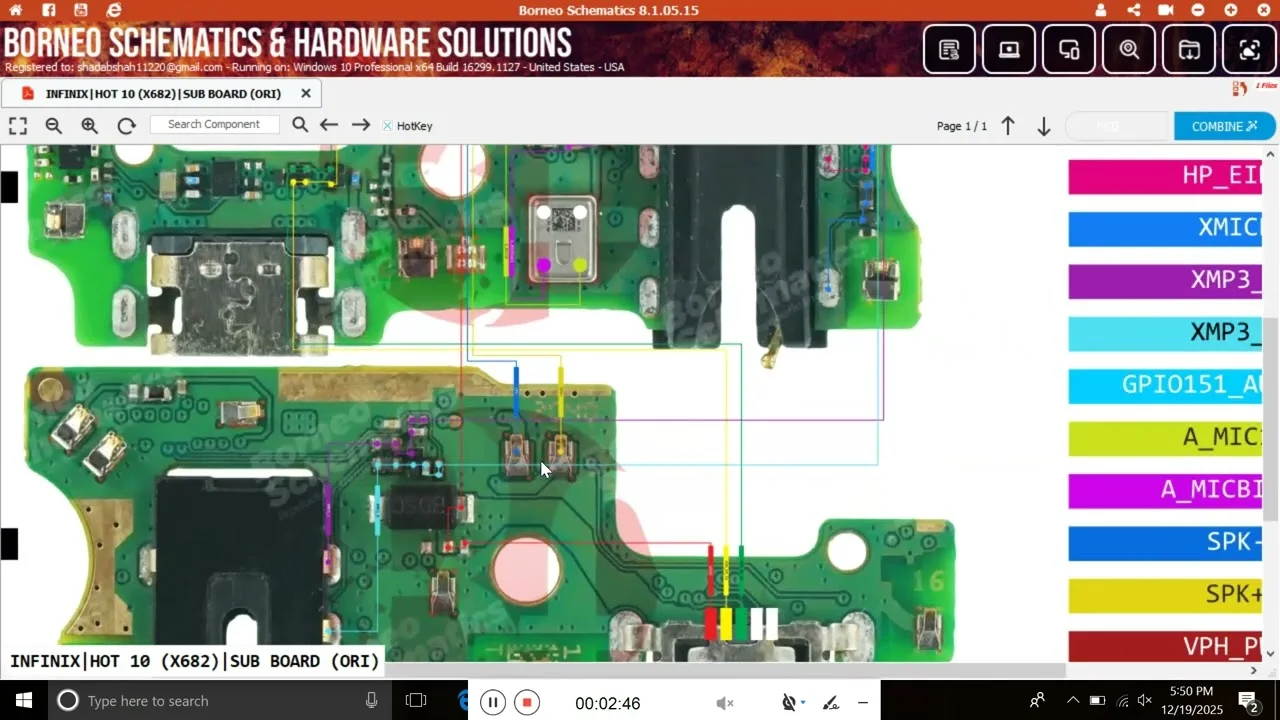Toggle the recorder microphone mute icon
The image size is (1280, 720).
click(788, 703)
